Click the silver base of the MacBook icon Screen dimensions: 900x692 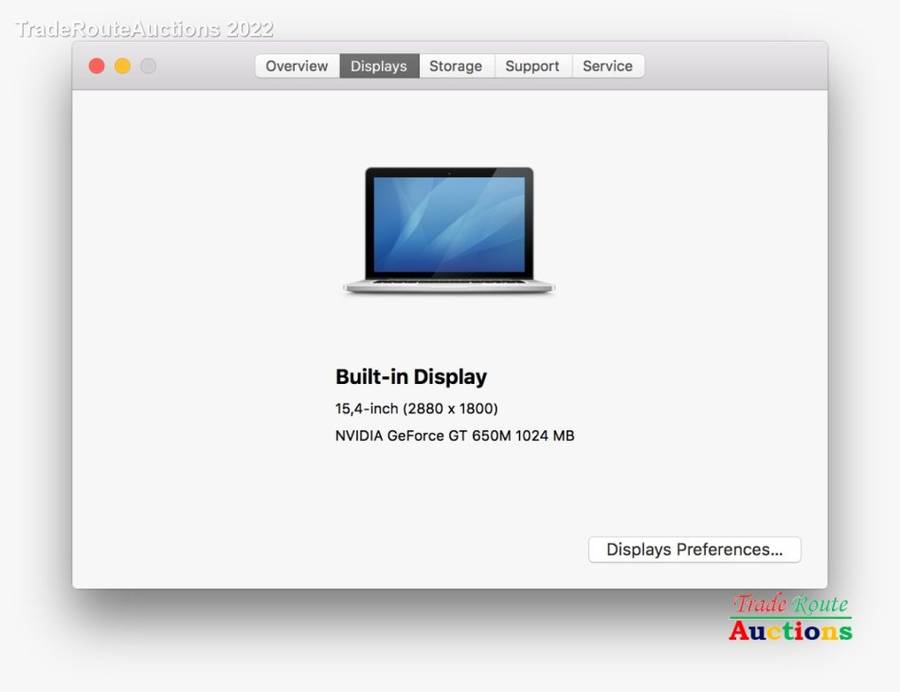(449, 287)
